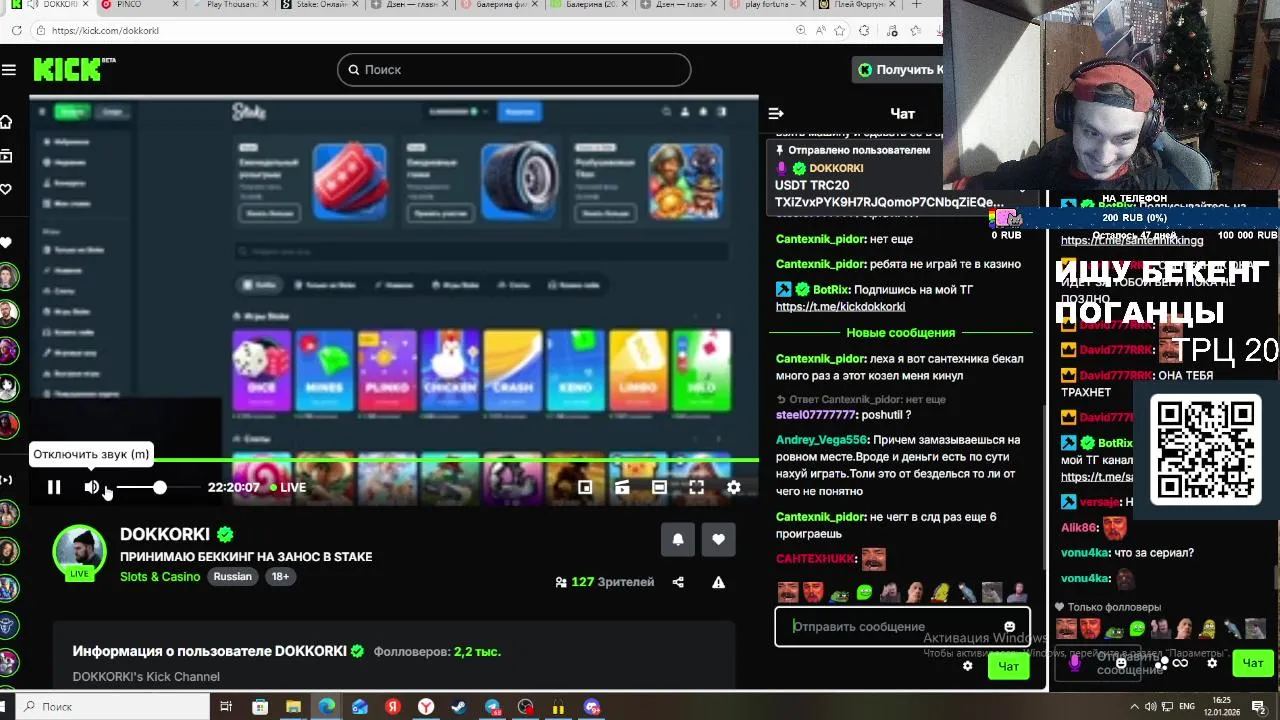Open Windows notification center icon
Screen dimensions: 1280x720
pyautogui.click(x=1259, y=707)
